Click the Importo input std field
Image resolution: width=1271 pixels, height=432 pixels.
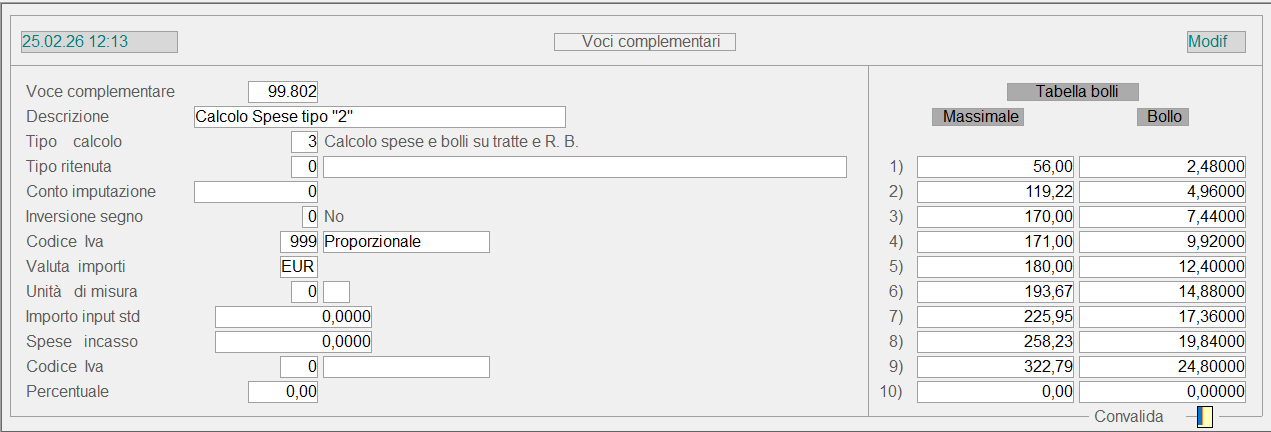pos(294,317)
